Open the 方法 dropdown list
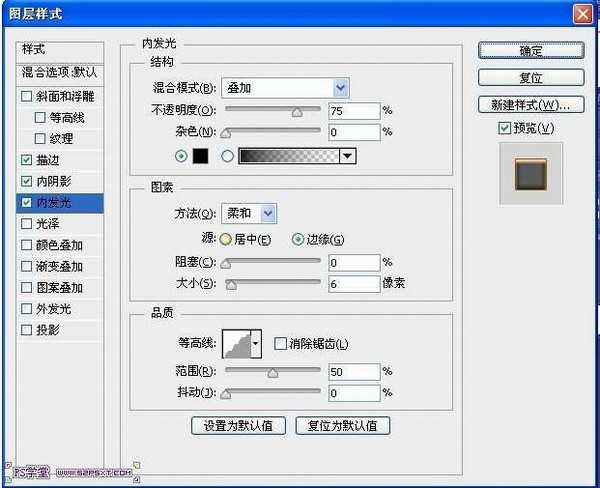 coord(253,213)
